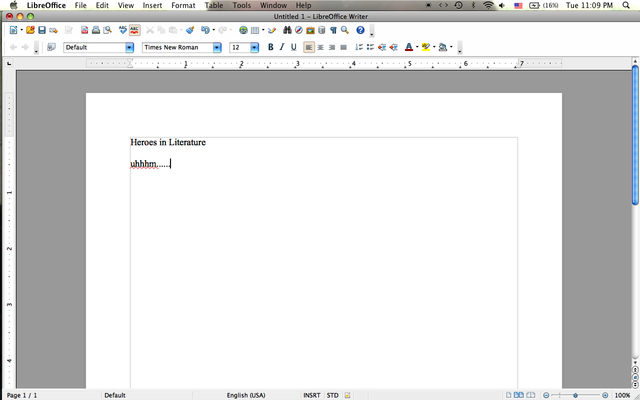
Task: Click the zoom in plus button
Action: (x=605, y=395)
